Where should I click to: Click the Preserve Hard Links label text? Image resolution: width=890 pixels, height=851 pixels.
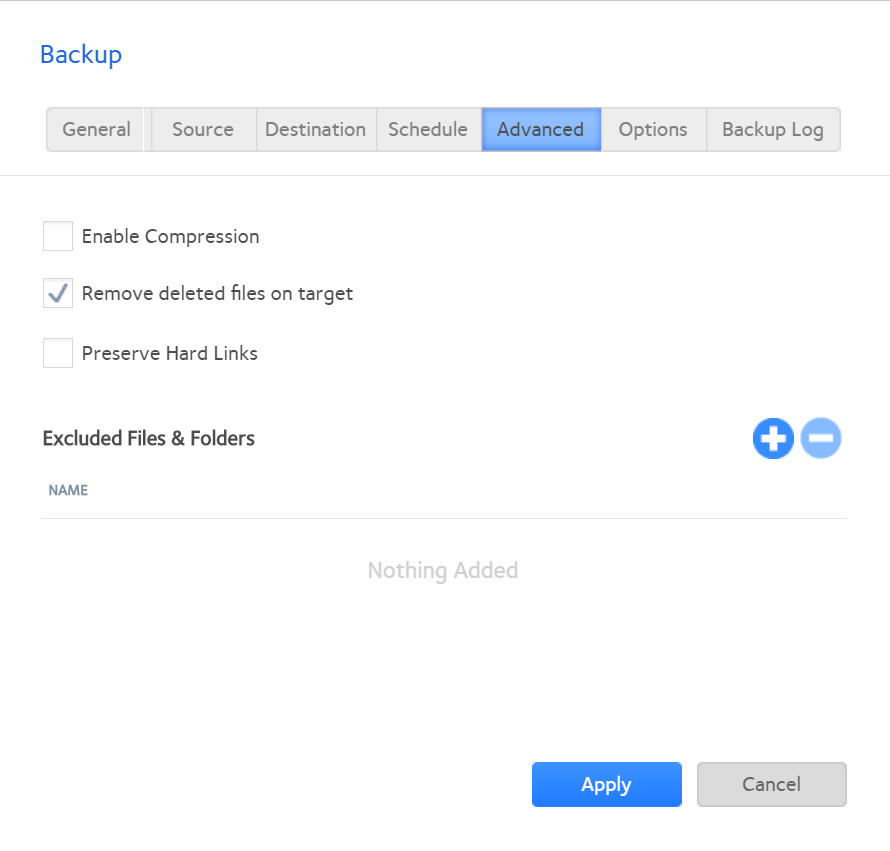click(169, 353)
